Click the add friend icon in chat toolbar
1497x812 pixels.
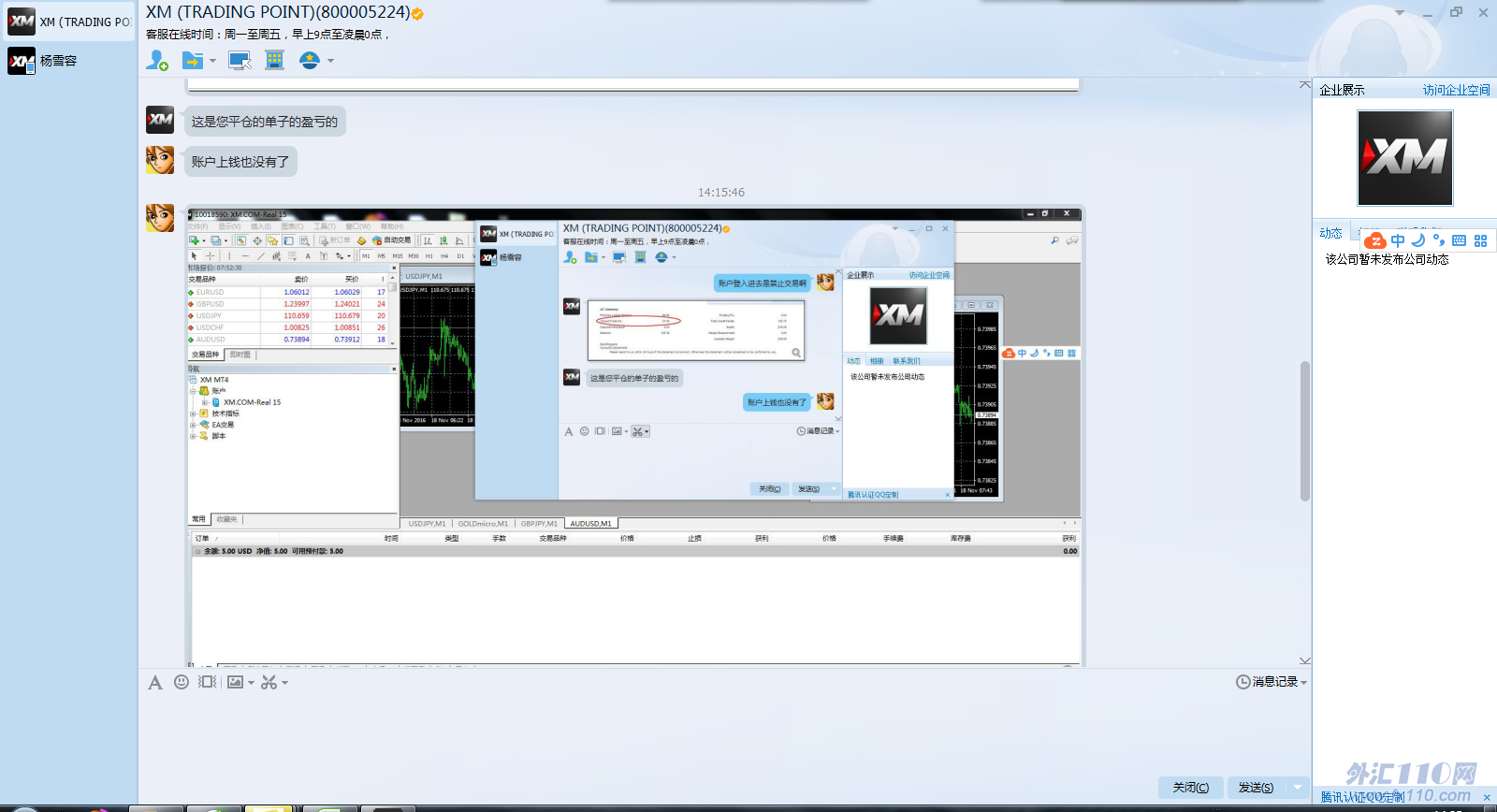pos(157,61)
